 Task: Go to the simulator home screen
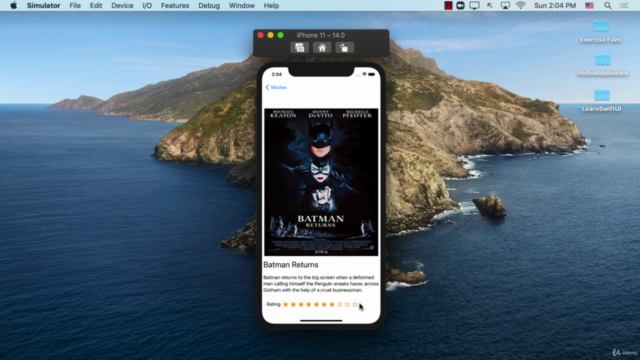[322, 48]
